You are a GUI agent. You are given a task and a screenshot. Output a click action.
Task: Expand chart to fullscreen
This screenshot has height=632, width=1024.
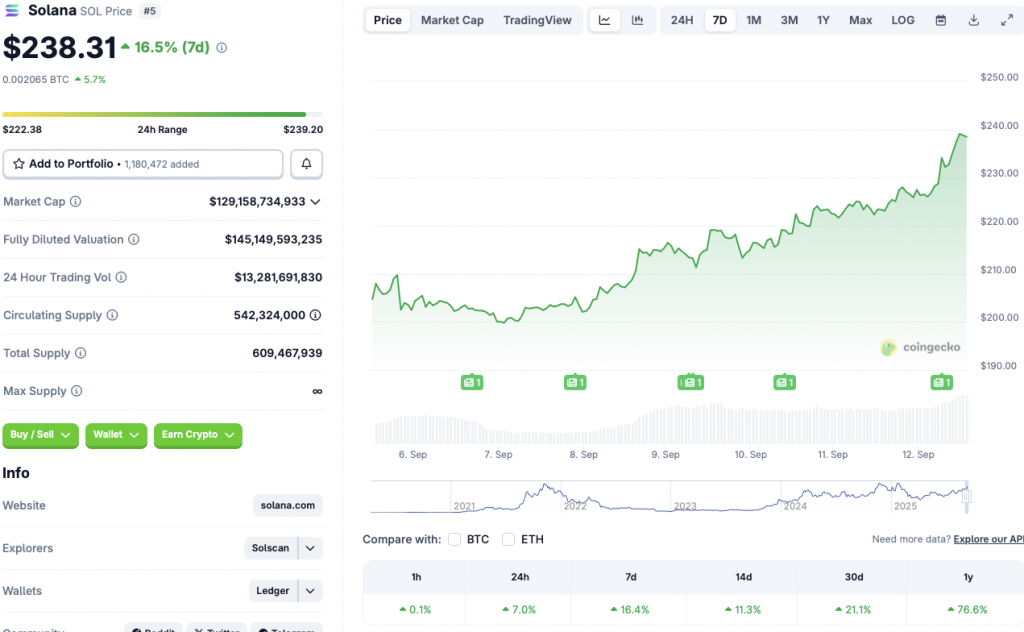tap(1007, 20)
